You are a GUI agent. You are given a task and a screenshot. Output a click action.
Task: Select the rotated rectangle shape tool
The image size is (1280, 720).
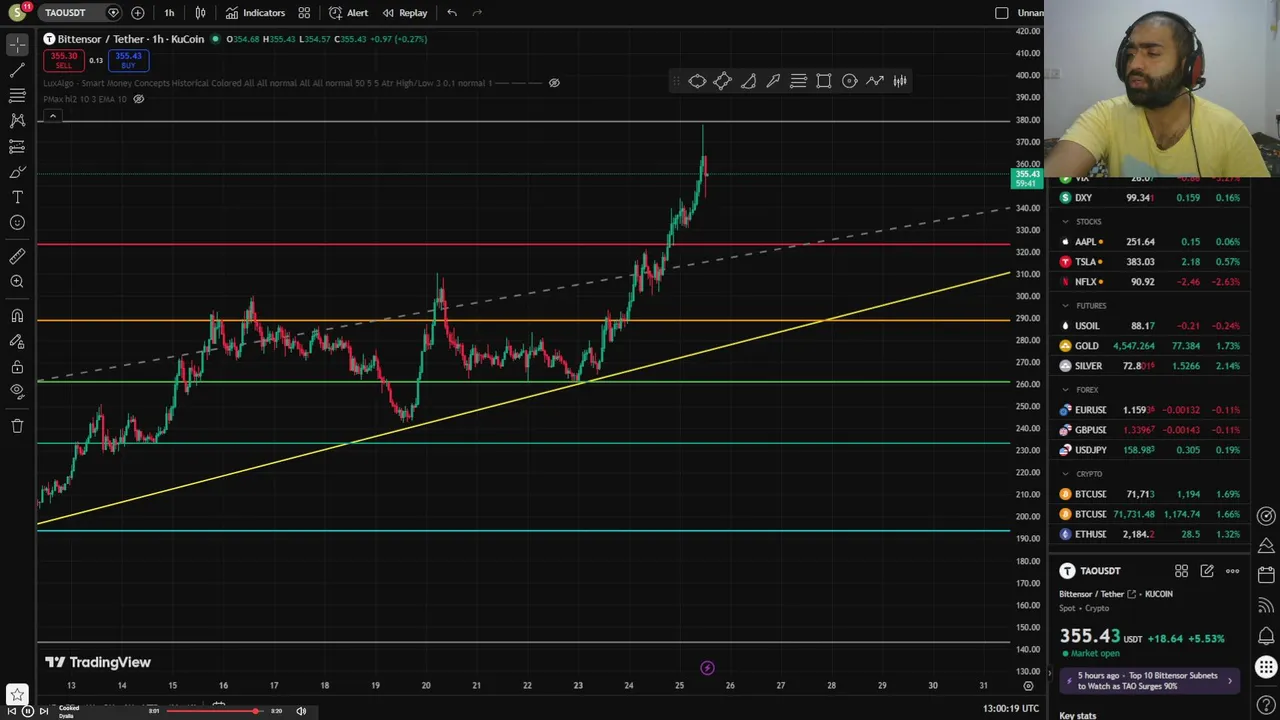[x=722, y=81]
